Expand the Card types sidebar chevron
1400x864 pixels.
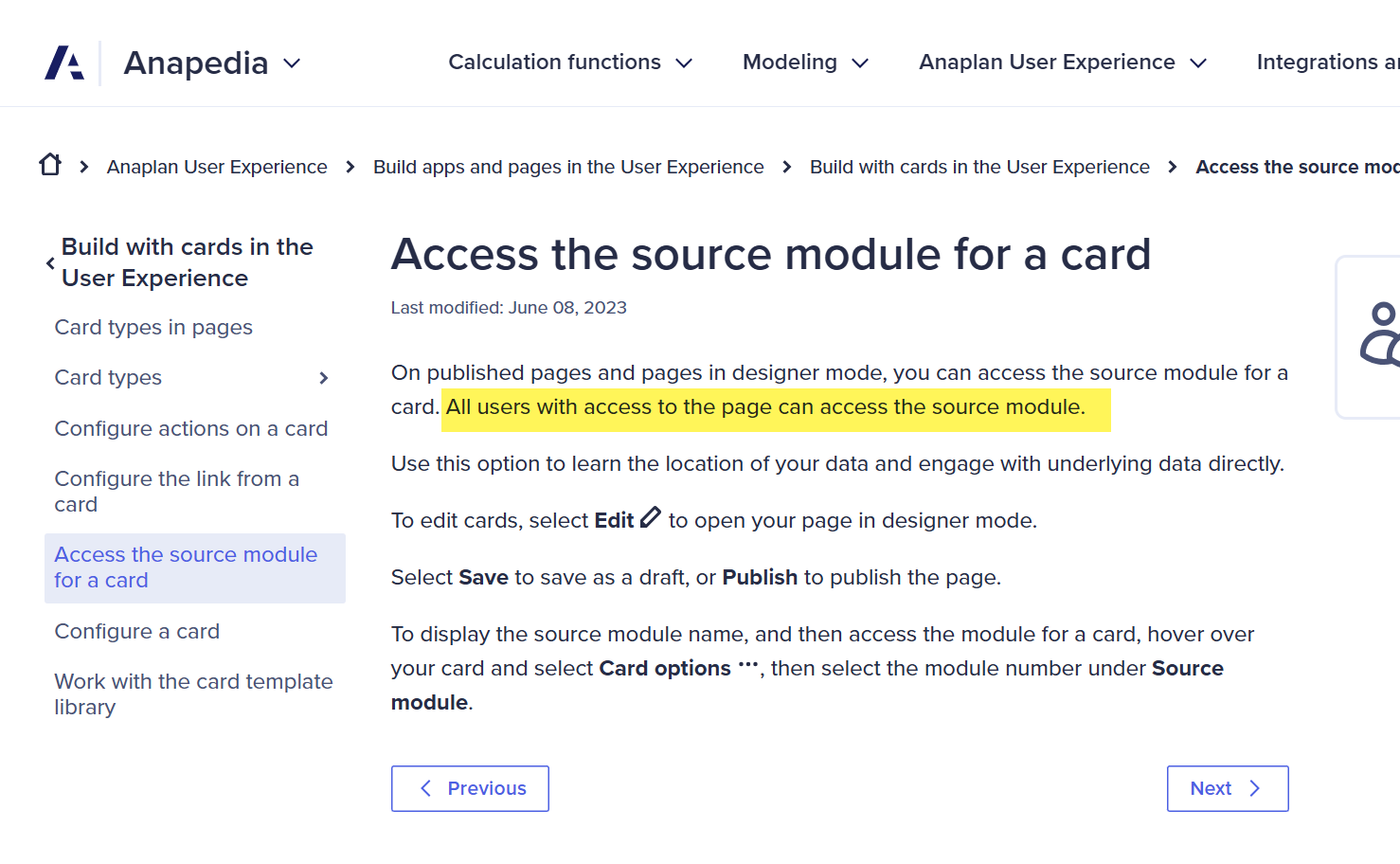coord(324,378)
